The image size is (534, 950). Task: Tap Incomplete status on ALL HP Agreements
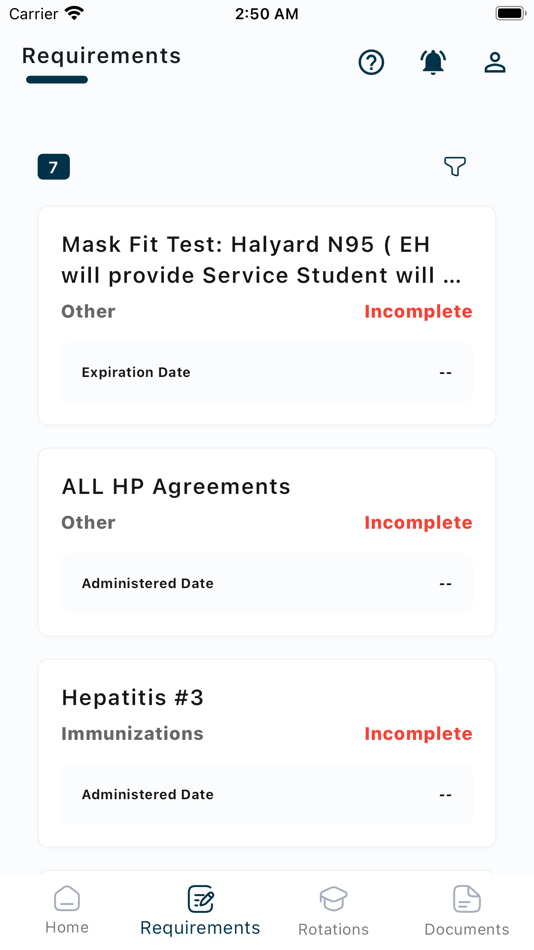418,523
